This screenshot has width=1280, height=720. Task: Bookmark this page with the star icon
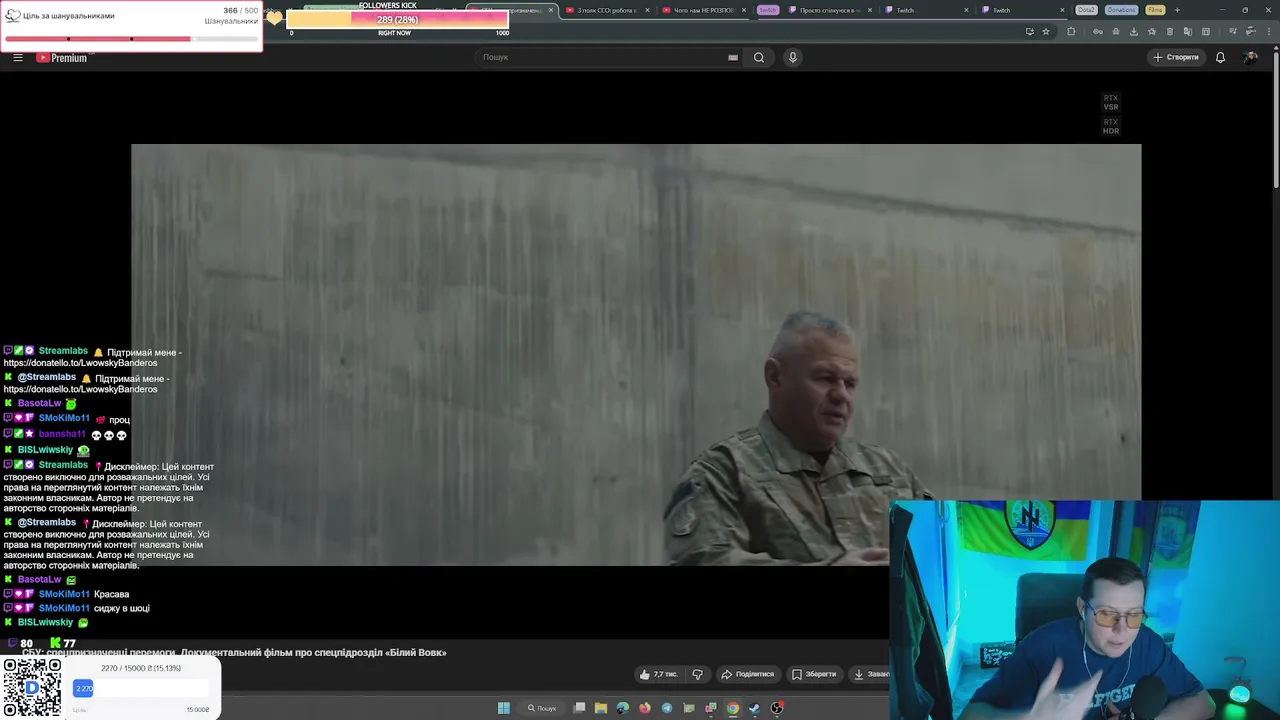point(1046,32)
